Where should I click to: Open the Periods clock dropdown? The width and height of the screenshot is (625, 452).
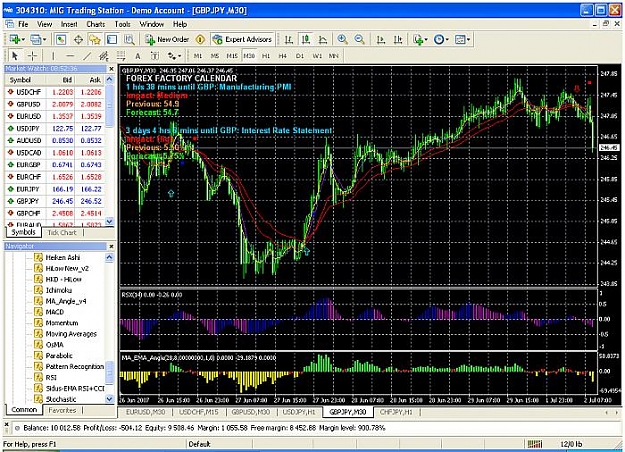tap(441, 39)
